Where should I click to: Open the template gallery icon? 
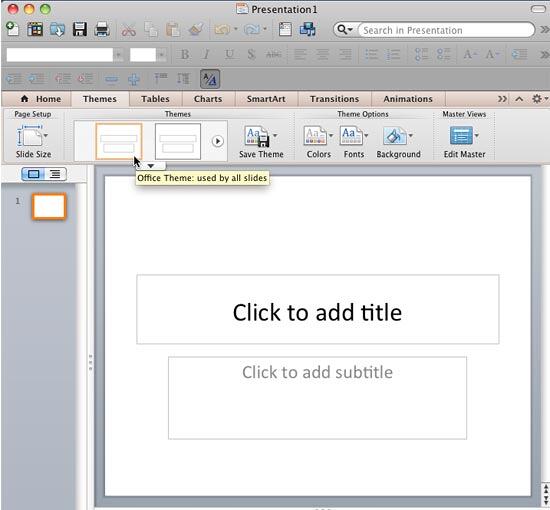35,29
